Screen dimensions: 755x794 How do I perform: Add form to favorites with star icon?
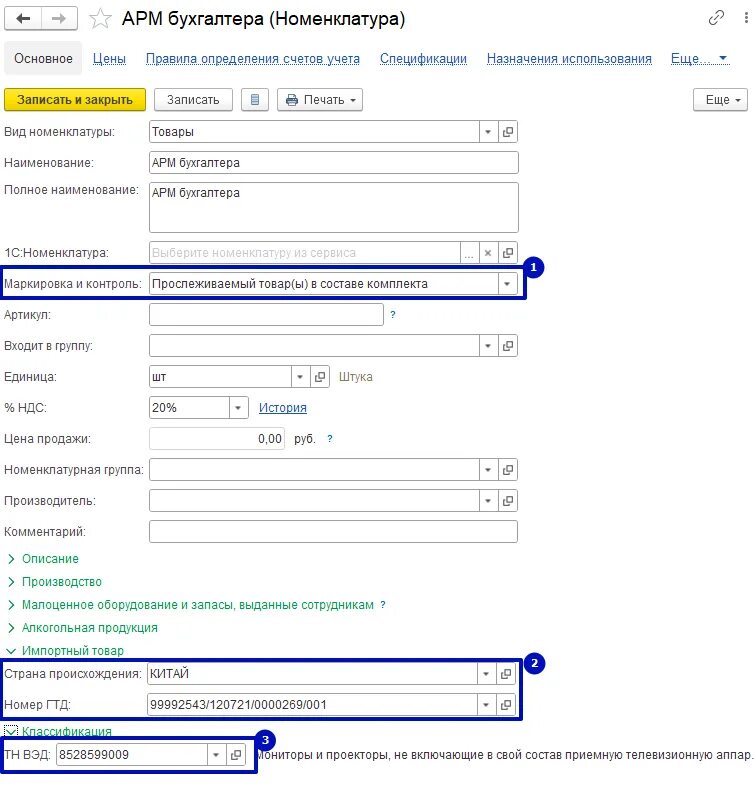pyautogui.click(x=100, y=19)
